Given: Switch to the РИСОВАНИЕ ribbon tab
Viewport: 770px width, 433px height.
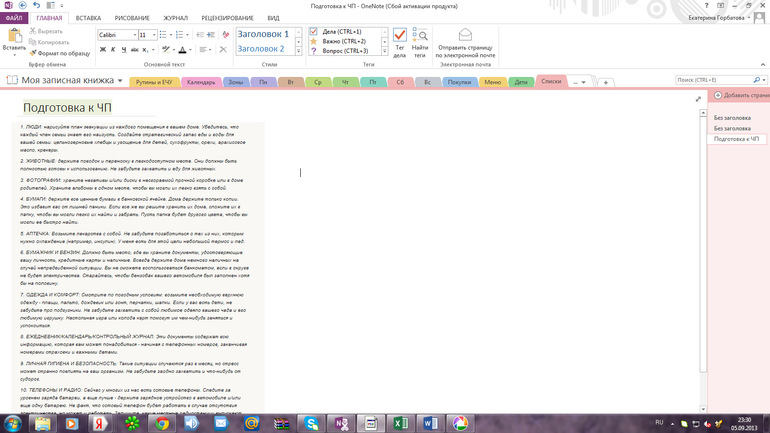Looking at the screenshot, I should pos(132,18).
